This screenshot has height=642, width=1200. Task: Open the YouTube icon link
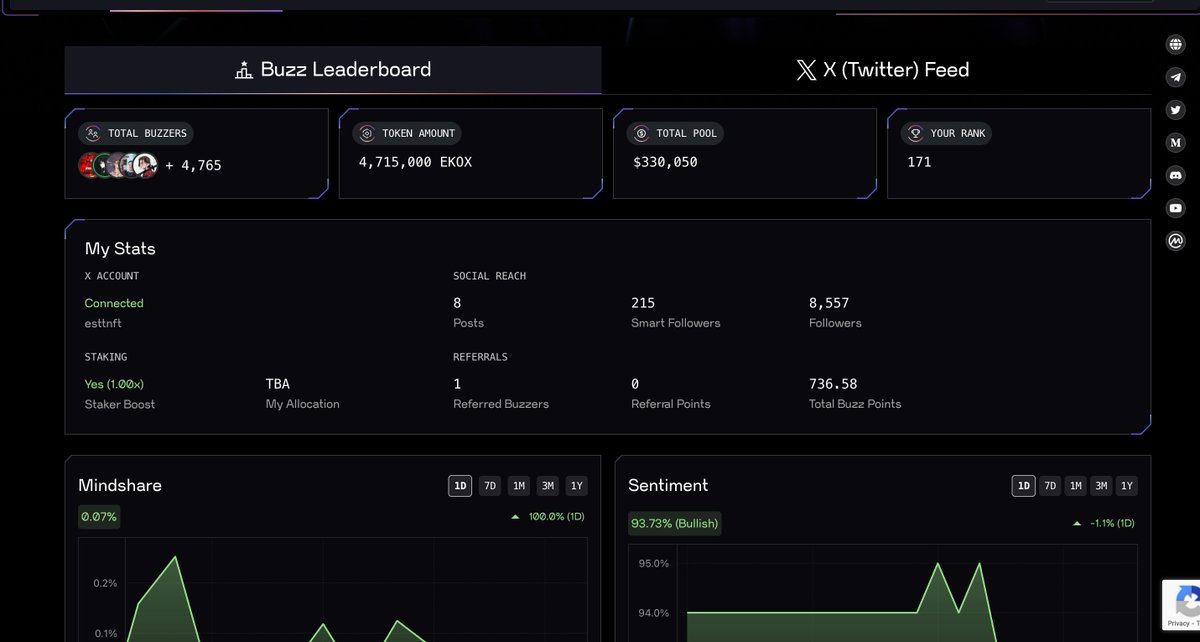[1176, 208]
